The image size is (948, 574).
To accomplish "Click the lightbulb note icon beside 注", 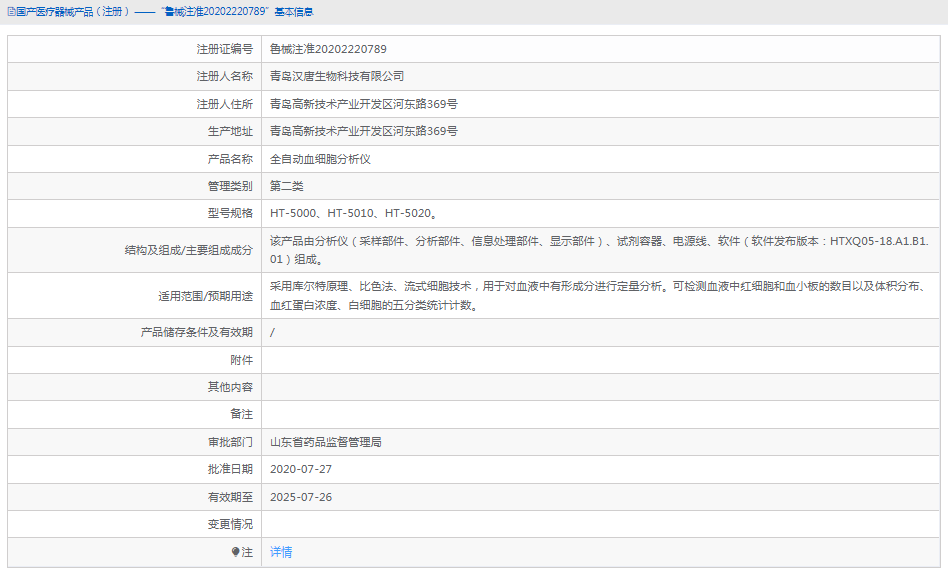I will tap(236, 552).
